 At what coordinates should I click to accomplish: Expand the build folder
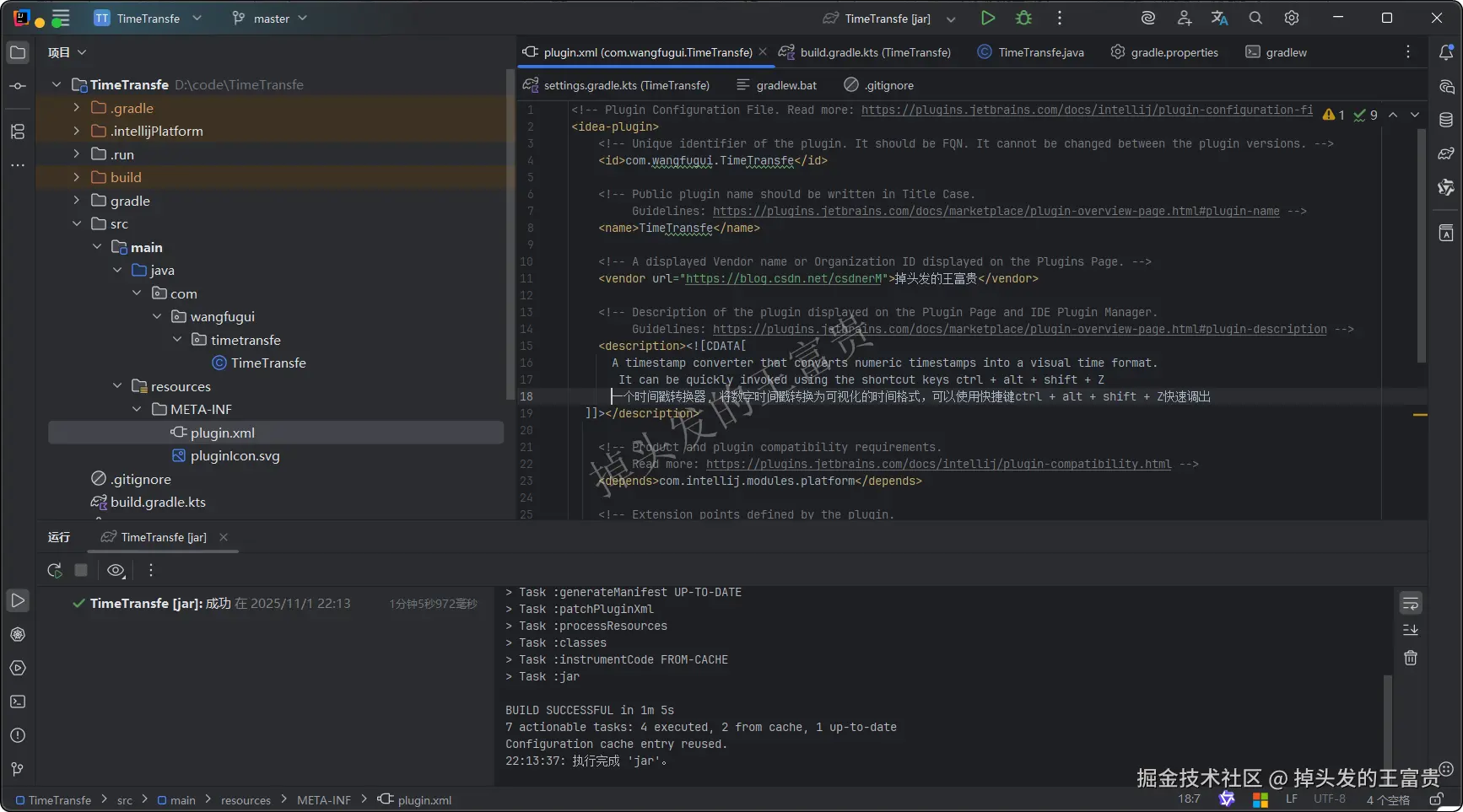pos(77,177)
